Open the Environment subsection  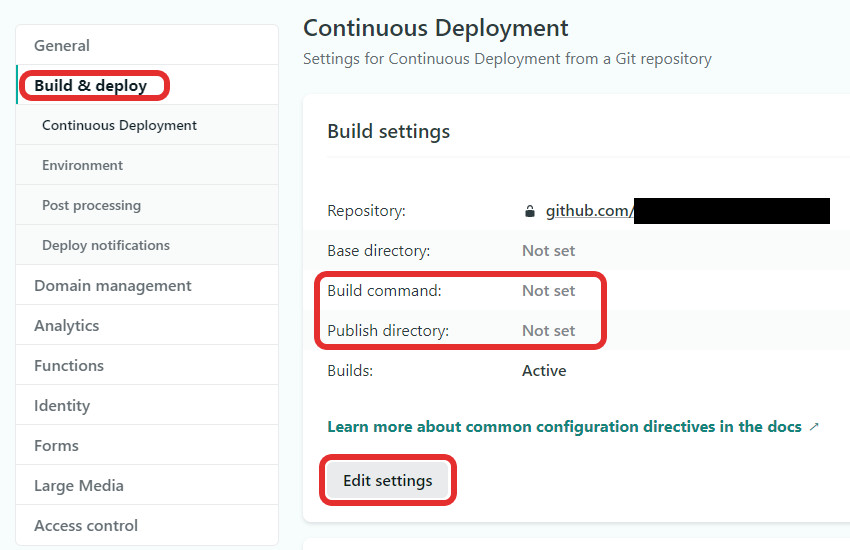82,166
